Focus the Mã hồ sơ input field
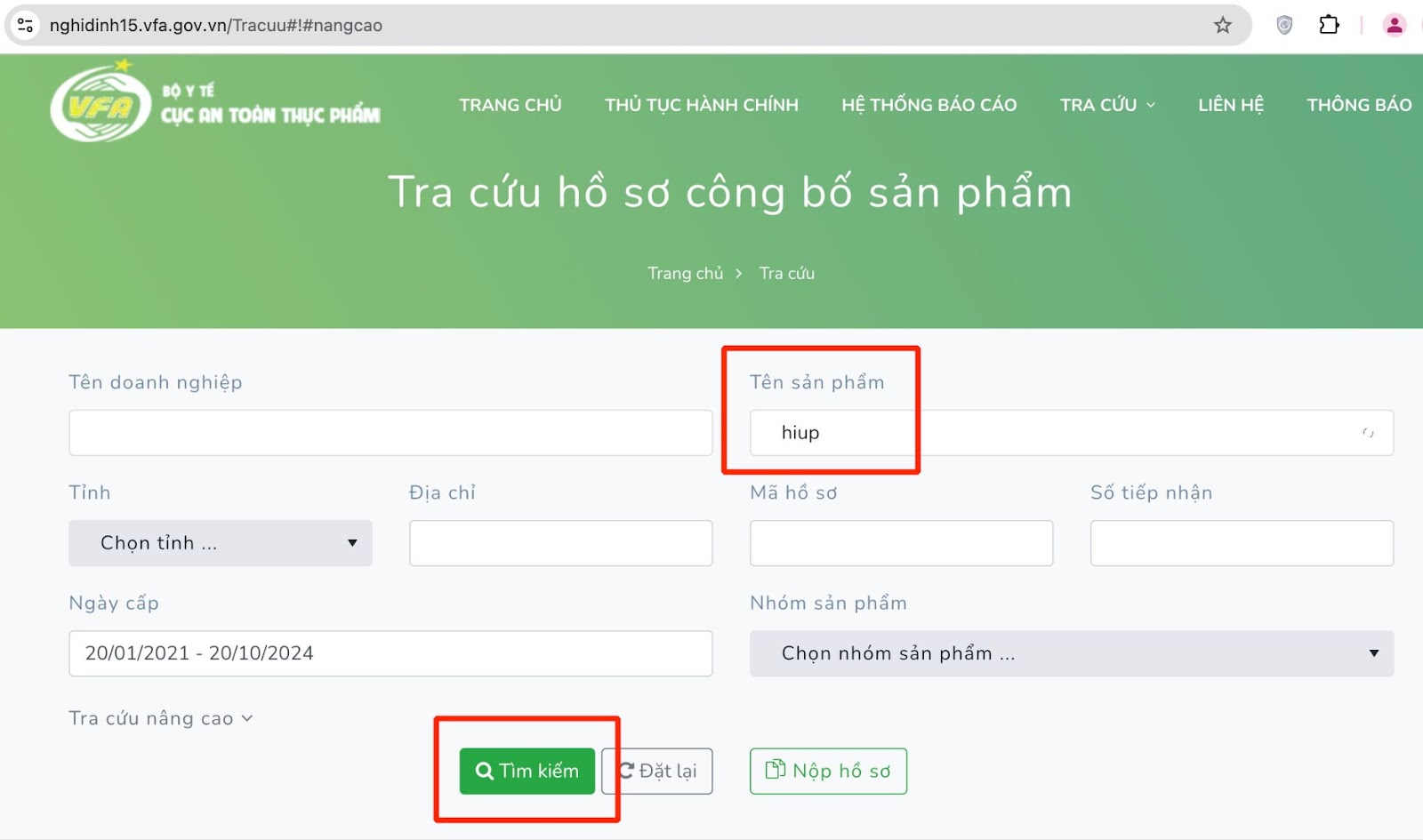 (x=902, y=543)
